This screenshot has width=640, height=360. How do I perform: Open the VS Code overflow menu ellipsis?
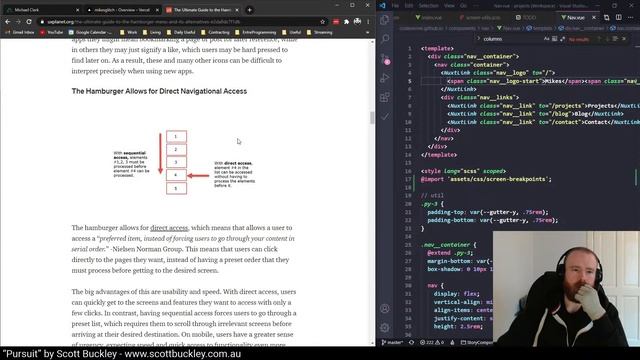tap(476, 6)
